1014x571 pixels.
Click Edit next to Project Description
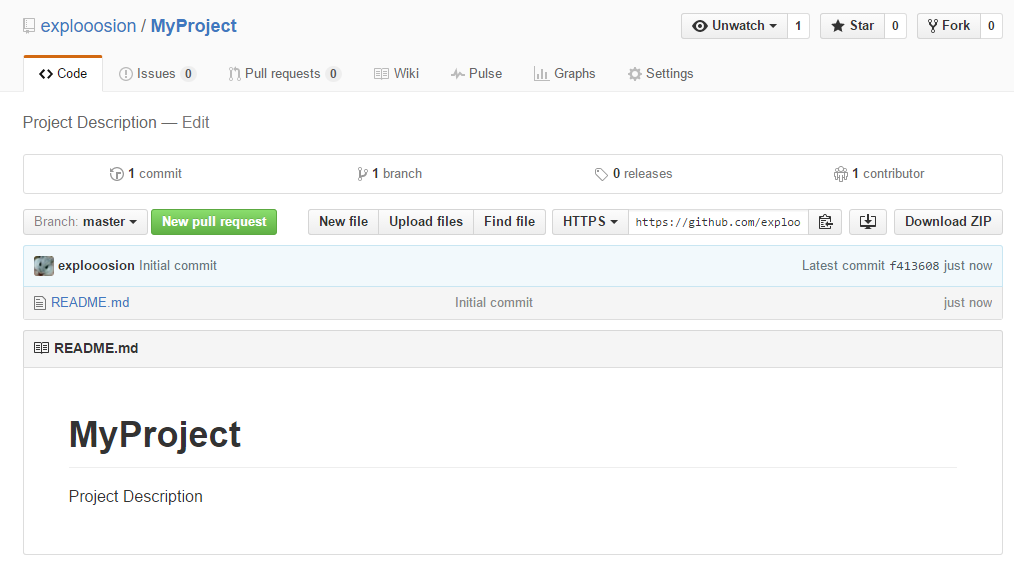(195, 123)
